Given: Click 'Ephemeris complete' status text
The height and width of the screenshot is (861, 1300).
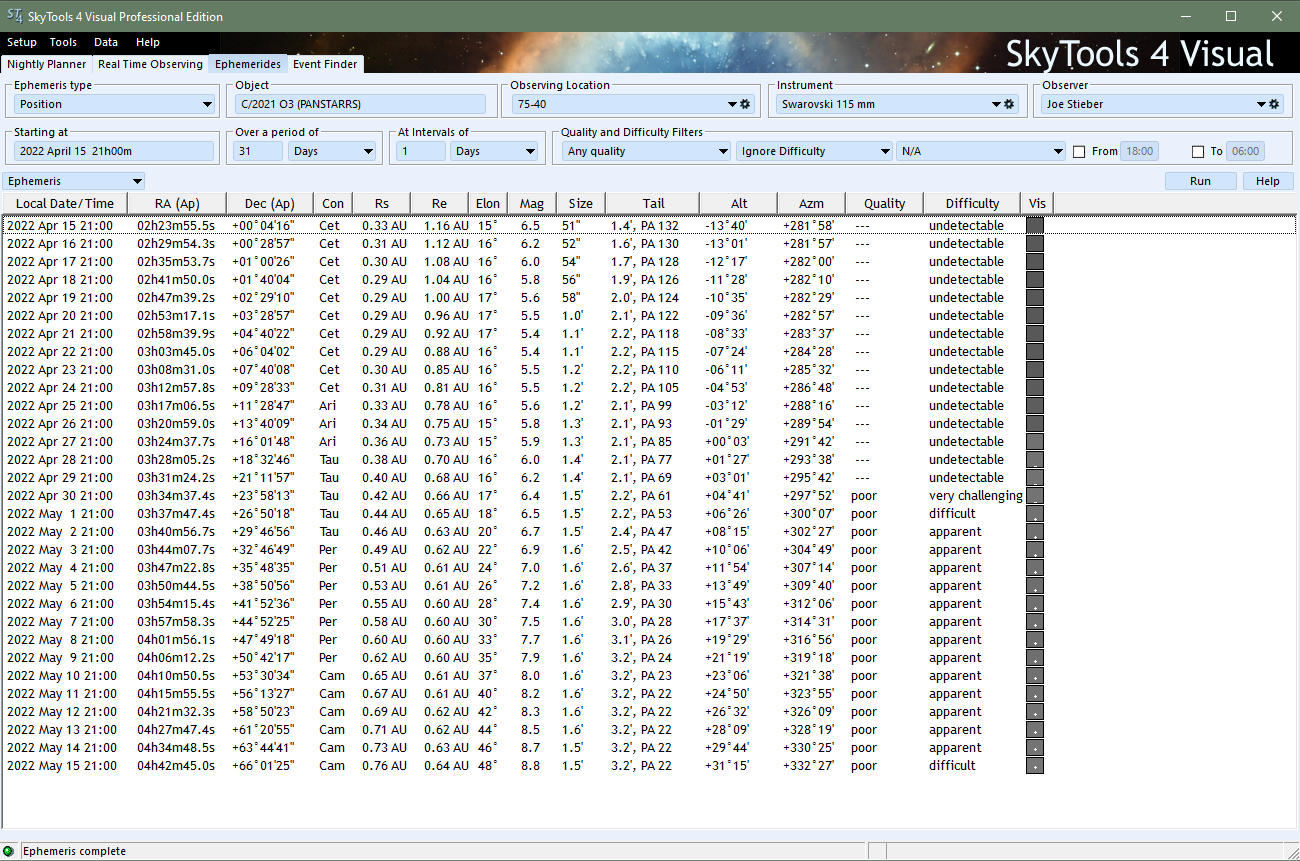Looking at the screenshot, I should tap(74, 851).
